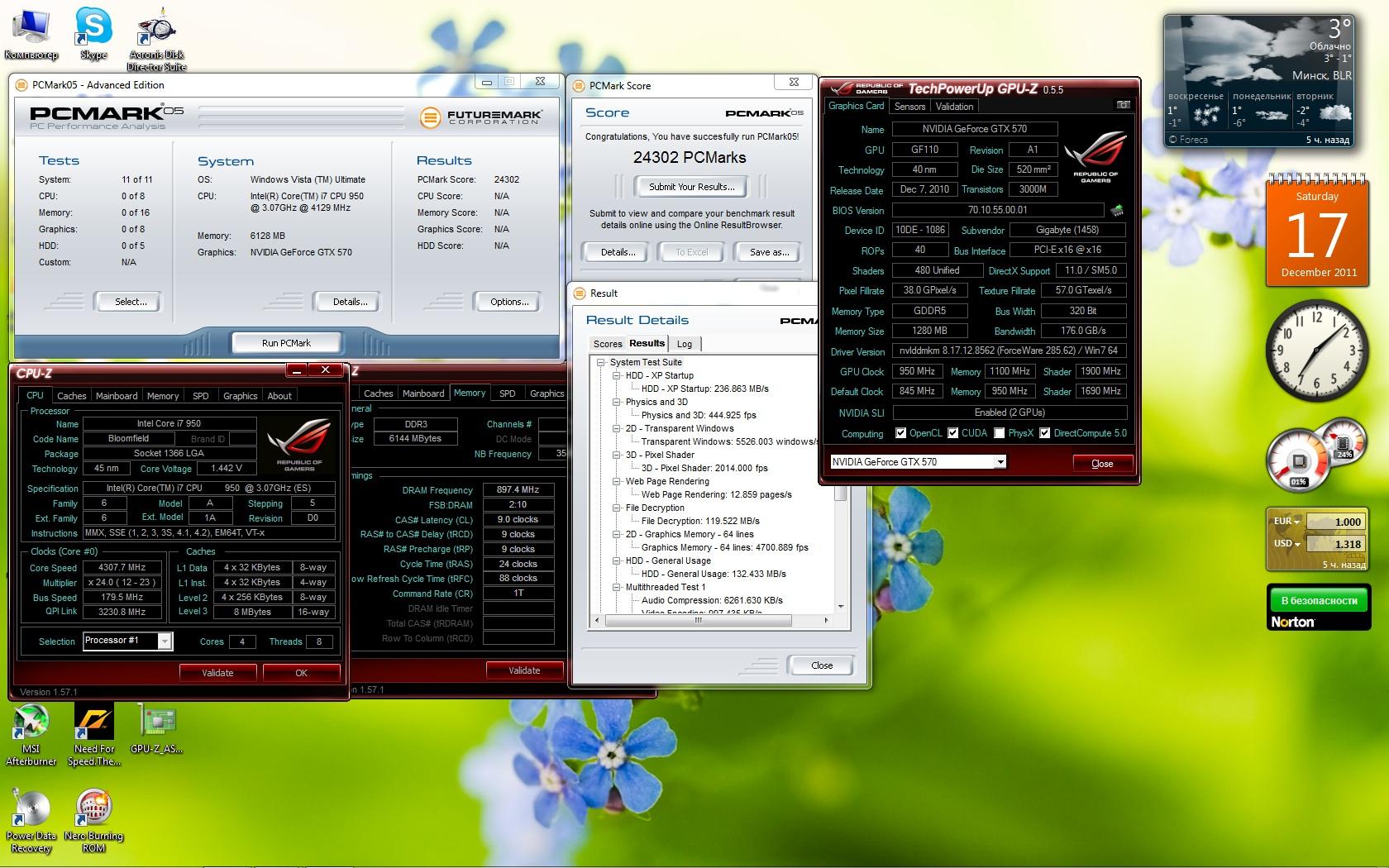Open the Nero Burning ROM shortcut
This screenshot has width=1389, height=868.
coord(93,821)
